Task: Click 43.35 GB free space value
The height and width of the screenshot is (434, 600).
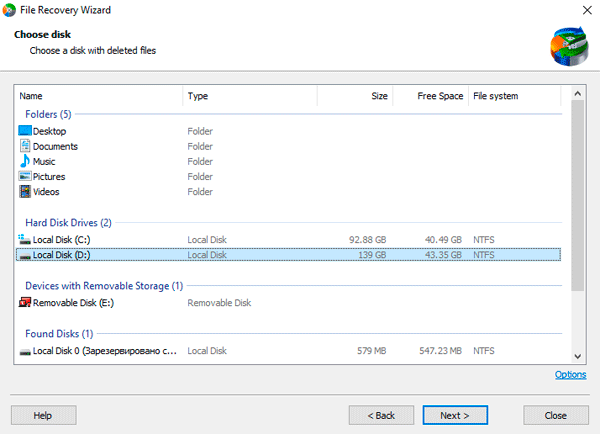Action: pos(443,255)
